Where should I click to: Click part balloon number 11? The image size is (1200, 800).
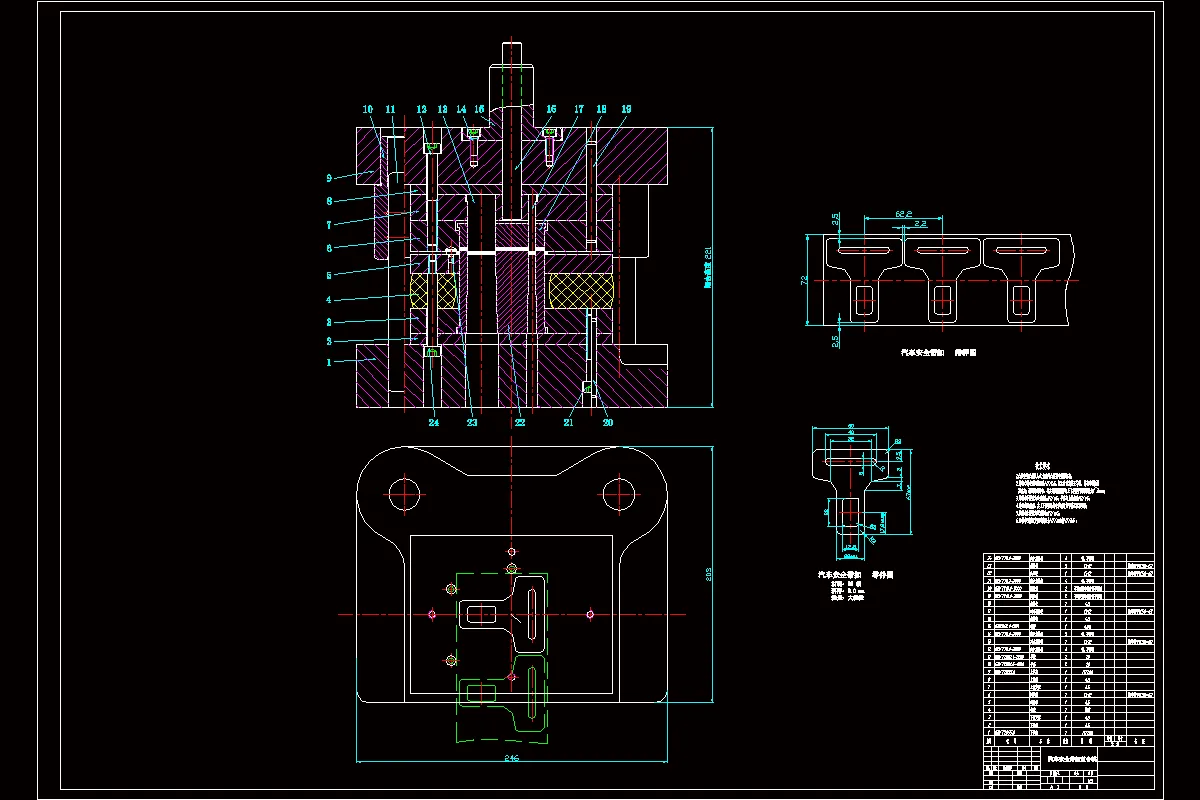click(391, 109)
